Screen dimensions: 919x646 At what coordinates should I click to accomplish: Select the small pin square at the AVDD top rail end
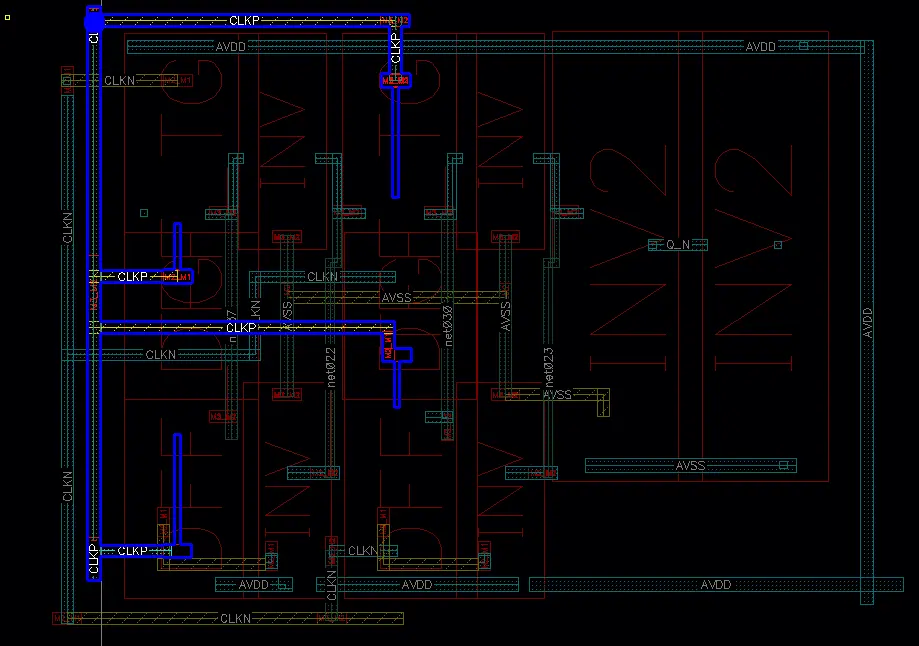tap(804, 45)
